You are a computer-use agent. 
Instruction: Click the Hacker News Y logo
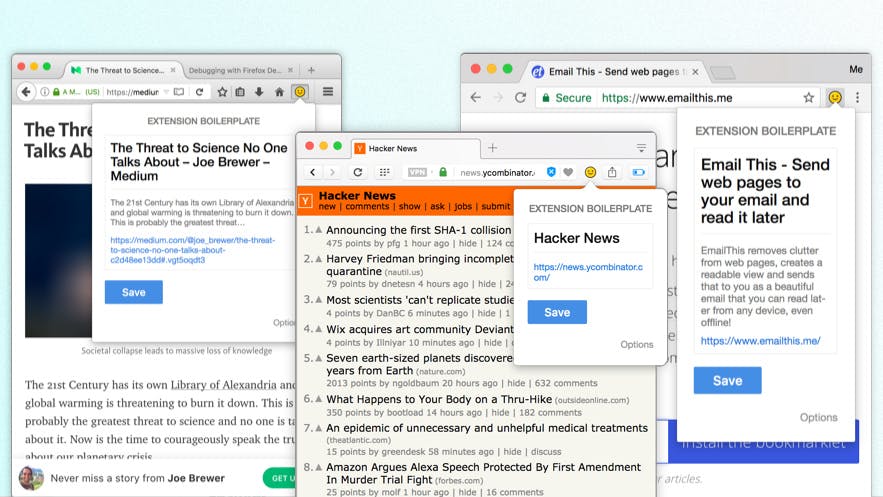(305, 201)
